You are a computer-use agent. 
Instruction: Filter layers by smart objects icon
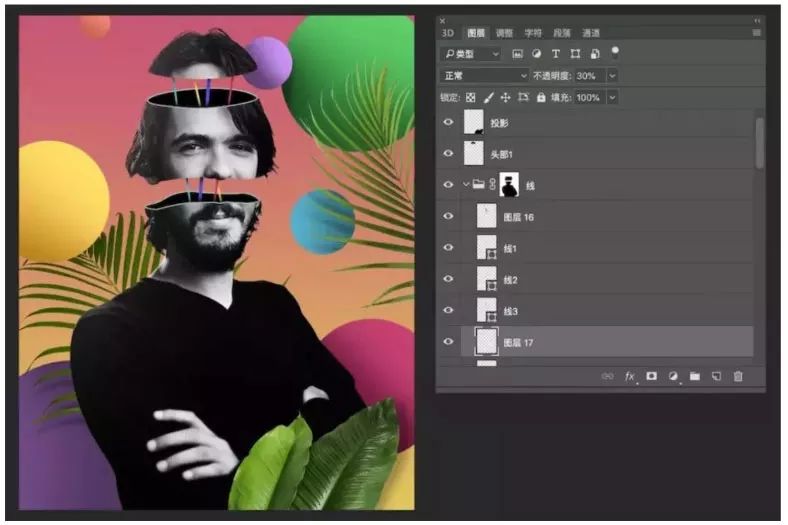point(595,54)
